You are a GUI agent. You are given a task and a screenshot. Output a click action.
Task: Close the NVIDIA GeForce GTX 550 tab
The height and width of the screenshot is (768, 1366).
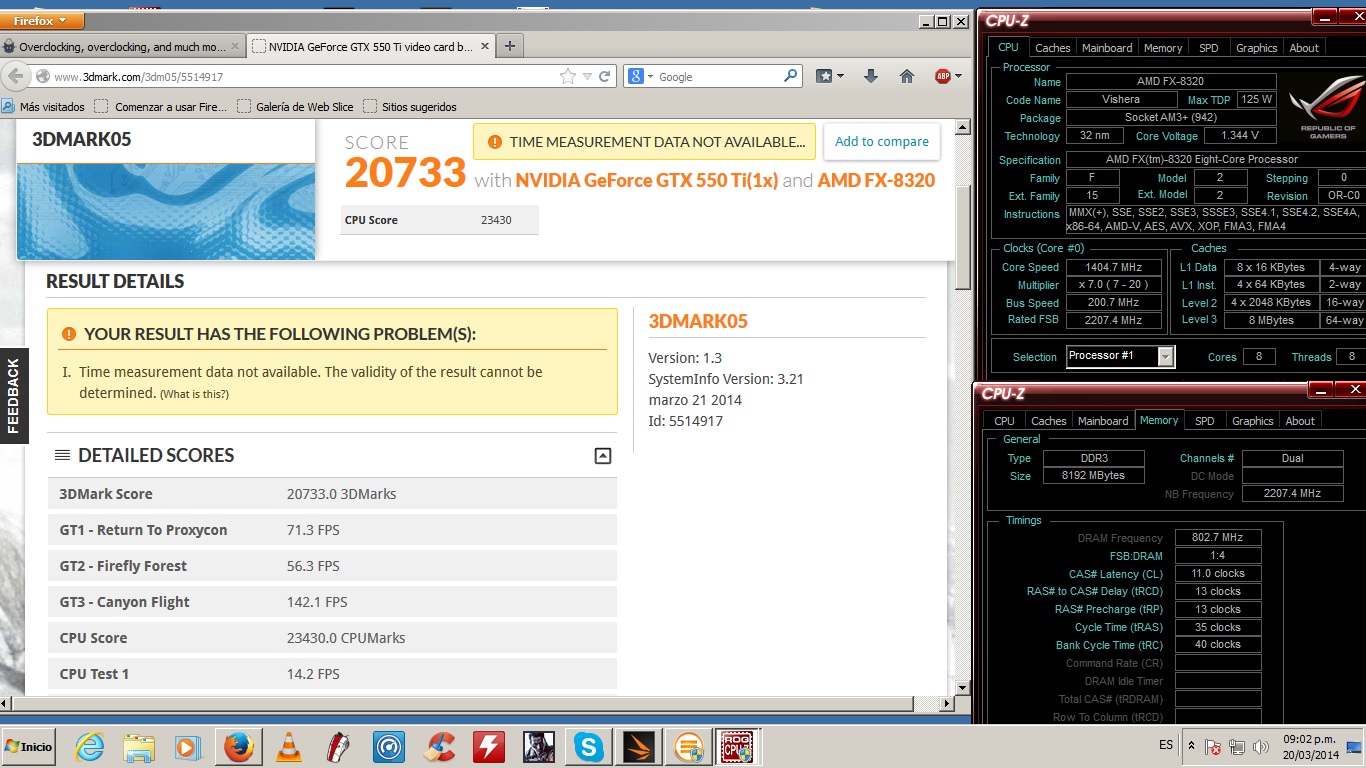click(485, 46)
